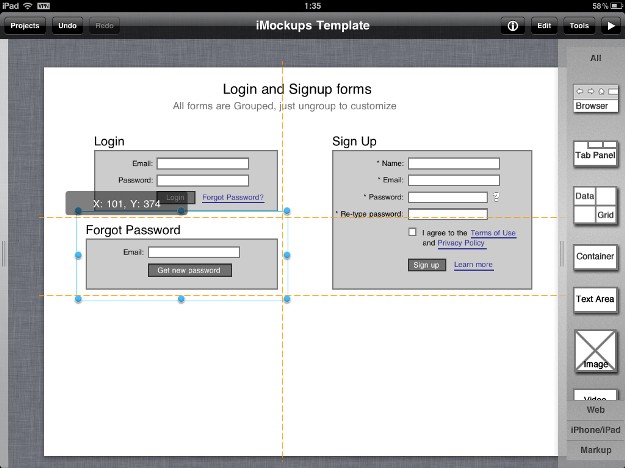Viewport: 625px width, 468px height.
Task: Enter Edit mode from top bar
Action: click(x=544, y=26)
